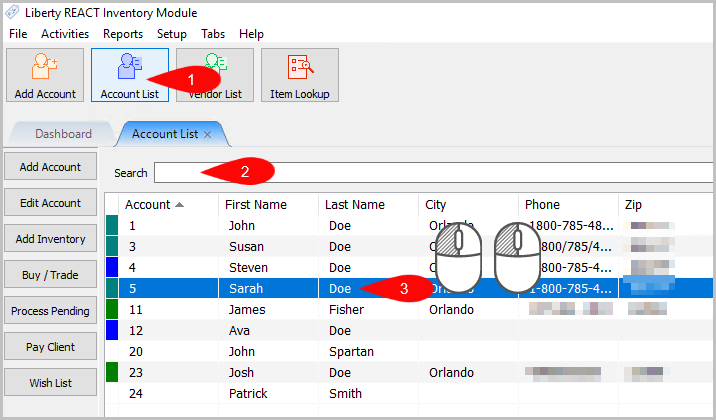The height and width of the screenshot is (420, 716).
Task: Launch Item Lookup from the toolbar
Action: pyautogui.click(x=300, y=75)
